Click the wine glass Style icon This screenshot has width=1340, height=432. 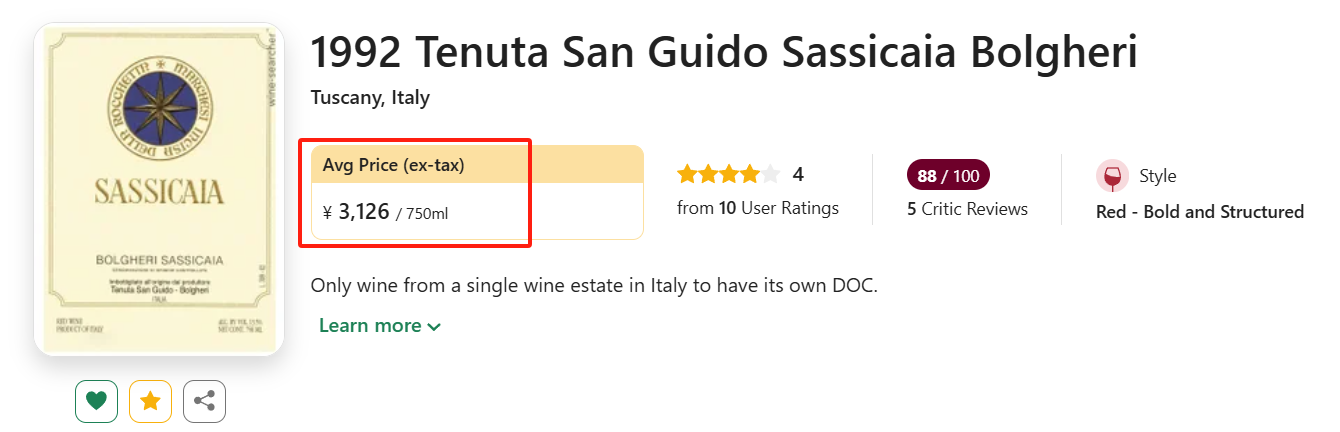pyautogui.click(x=1112, y=176)
